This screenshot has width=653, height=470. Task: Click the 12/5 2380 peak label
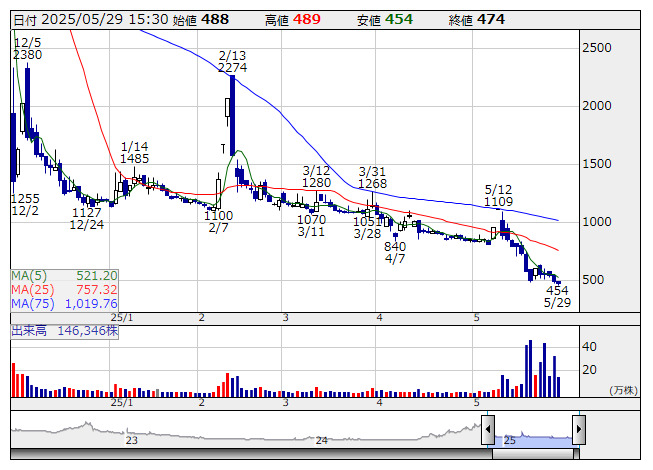pos(27,49)
